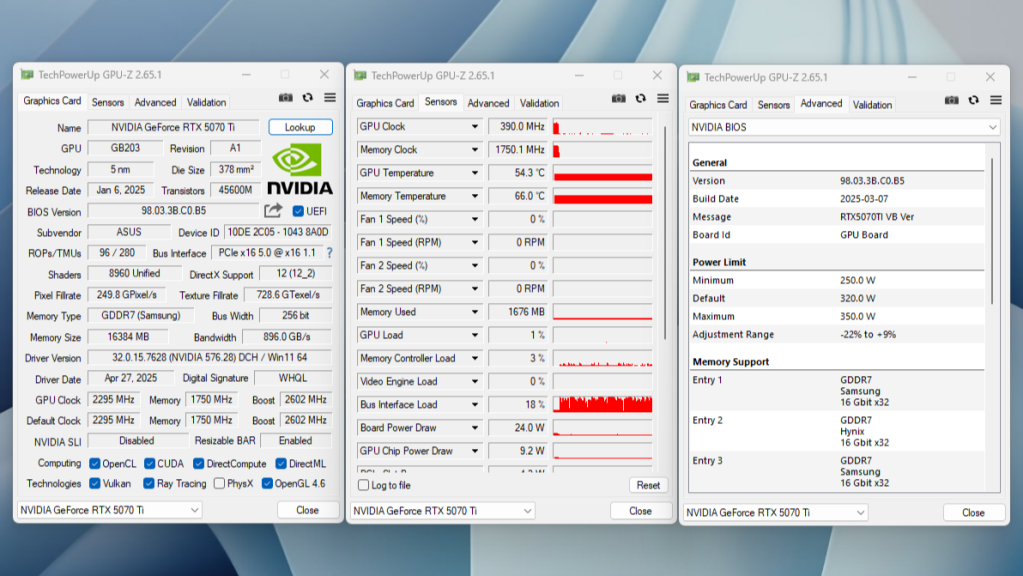1023x576 pixels.
Task: Switch to Sensors tab in Advanced window
Action: [x=774, y=104]
